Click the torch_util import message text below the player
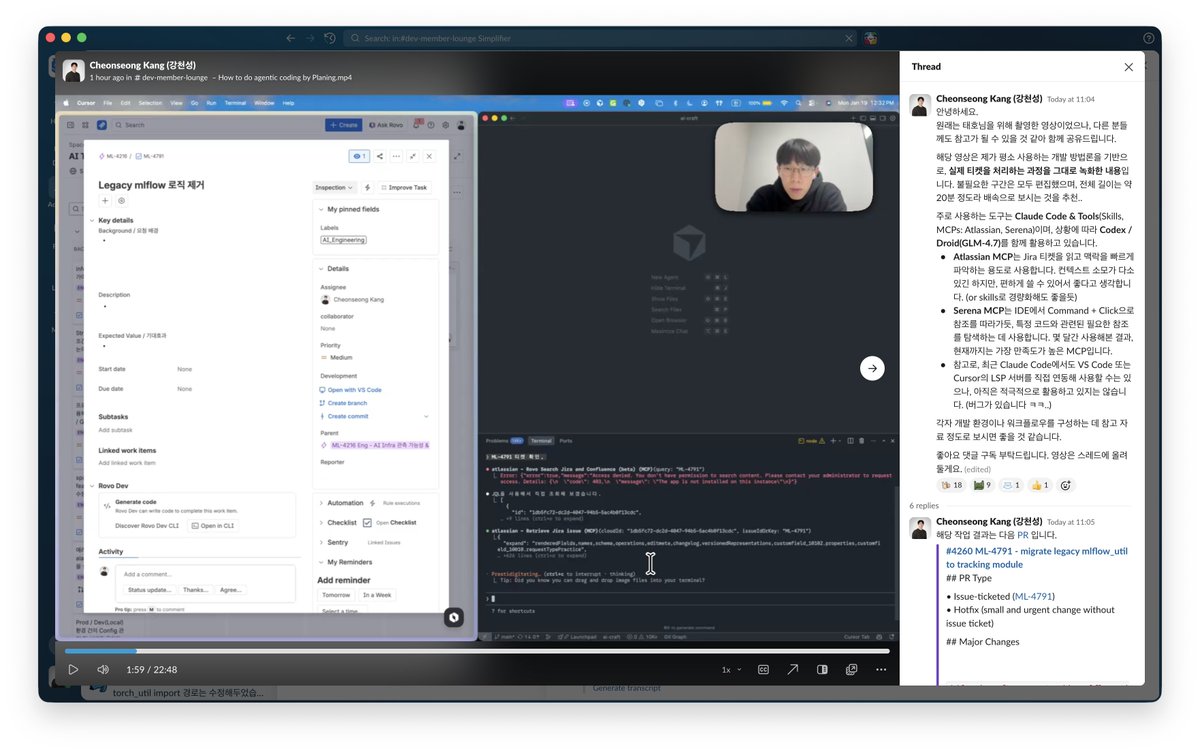The width and height of the screenshot is (1200, 753). click(x=188, y=692)
